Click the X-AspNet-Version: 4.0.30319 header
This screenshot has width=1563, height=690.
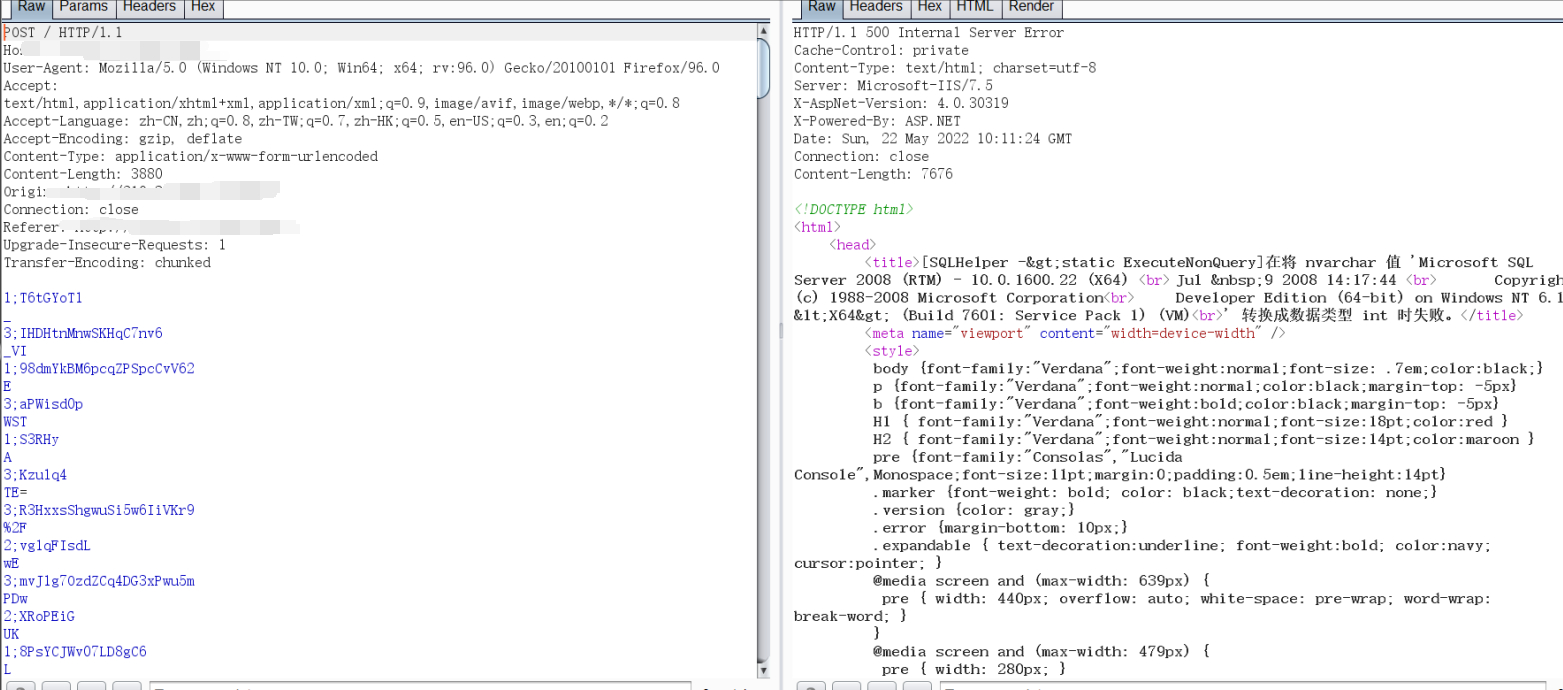click(901, 103)
